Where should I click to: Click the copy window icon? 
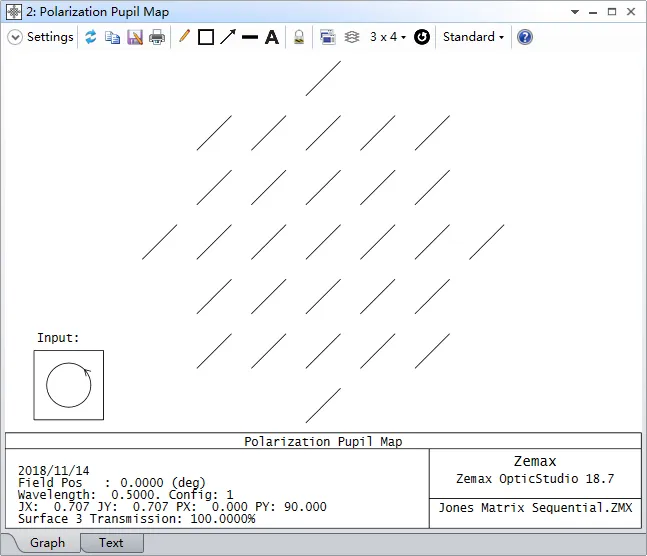113,37
